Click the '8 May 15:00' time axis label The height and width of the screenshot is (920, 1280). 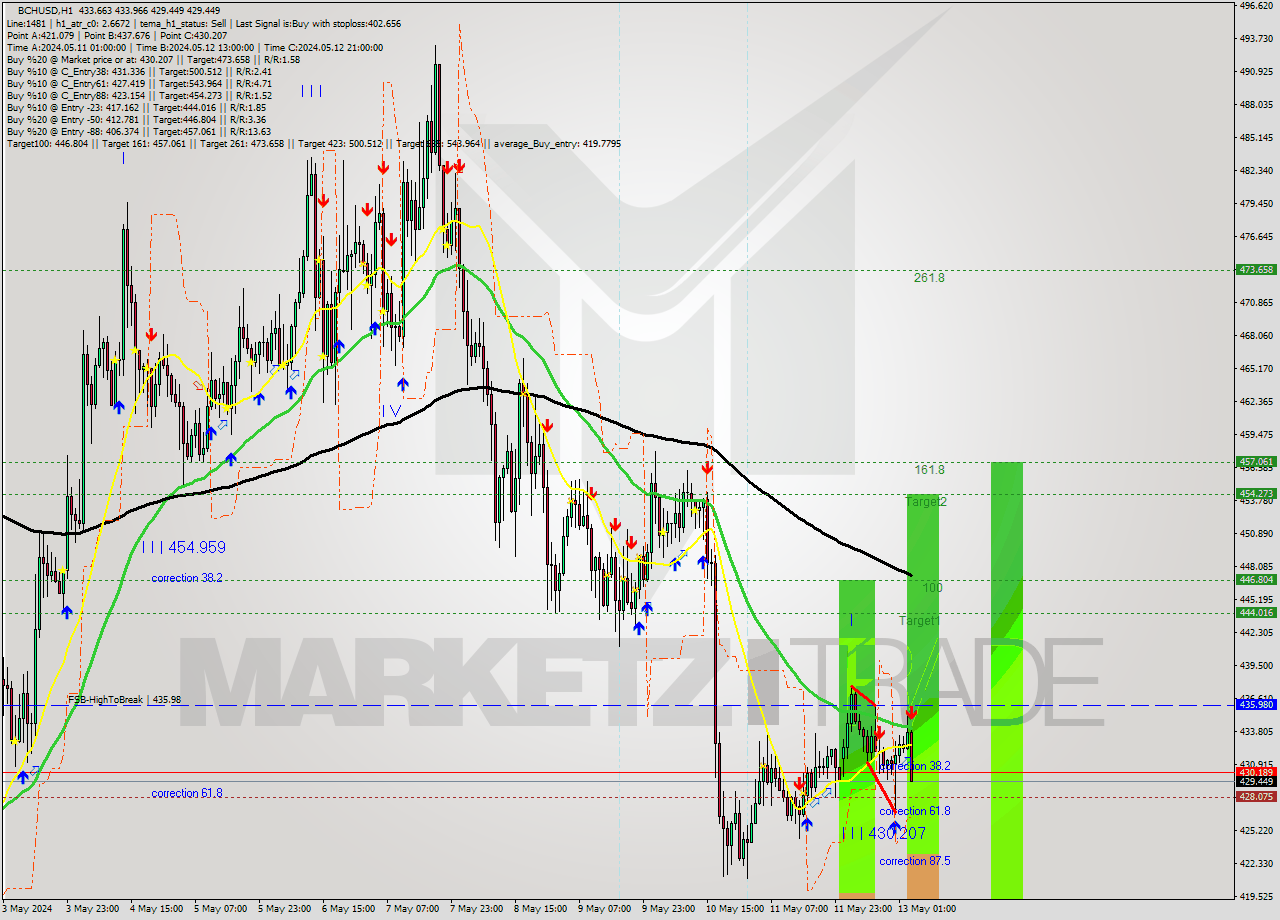[540, 909]
